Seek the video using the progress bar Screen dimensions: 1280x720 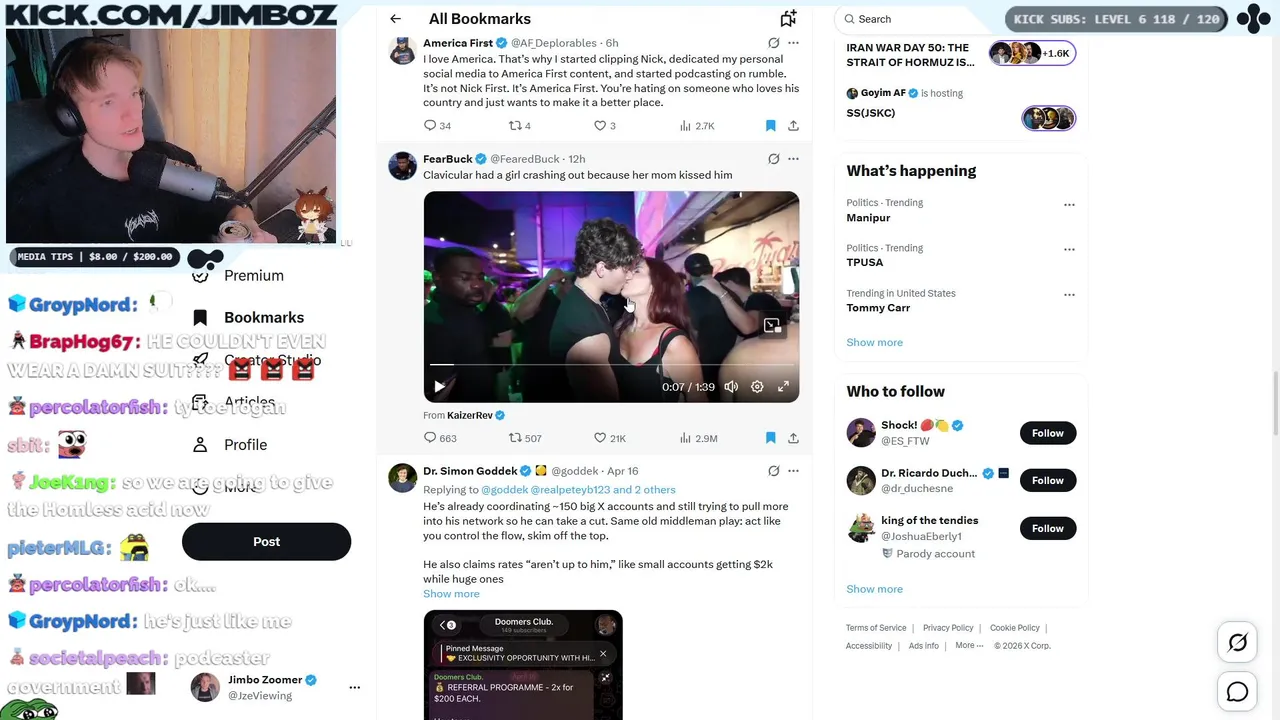611,365
